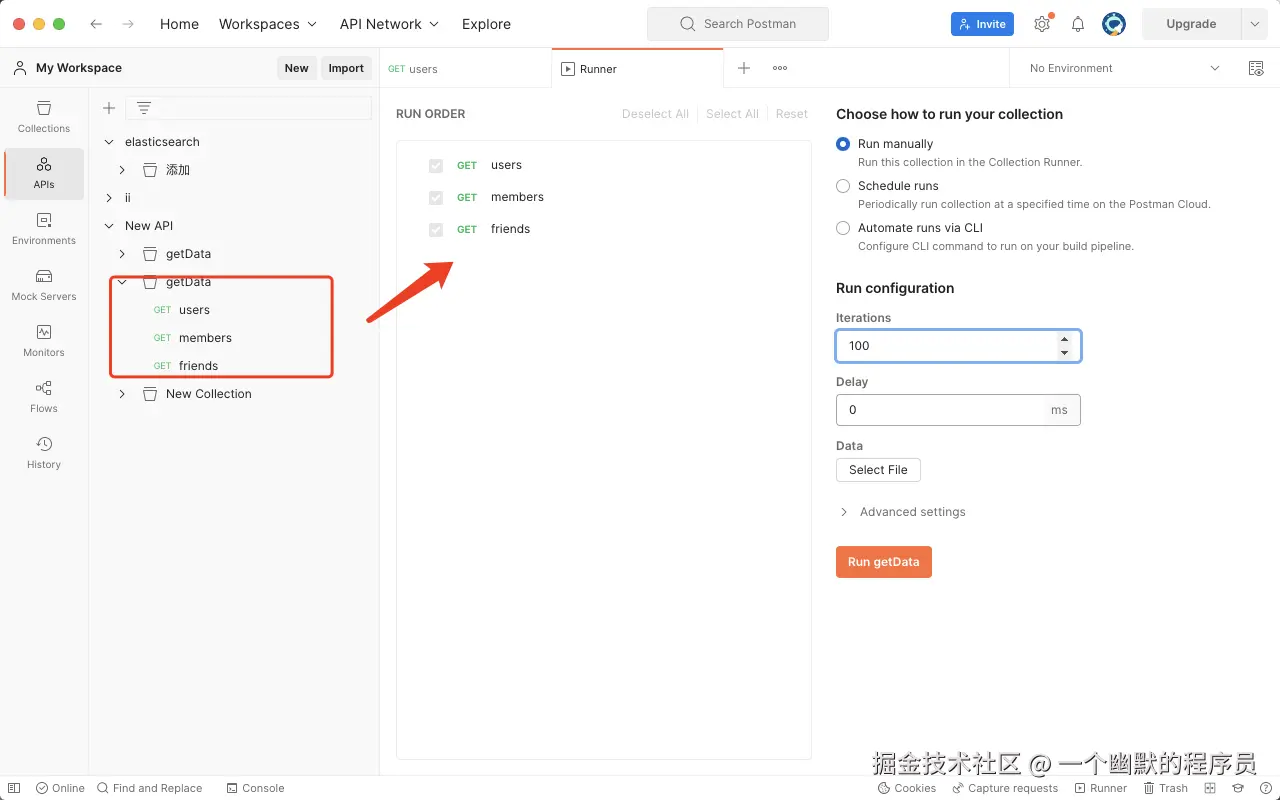Click the Invite button
1280x800 pixels.
click(982, 24)
